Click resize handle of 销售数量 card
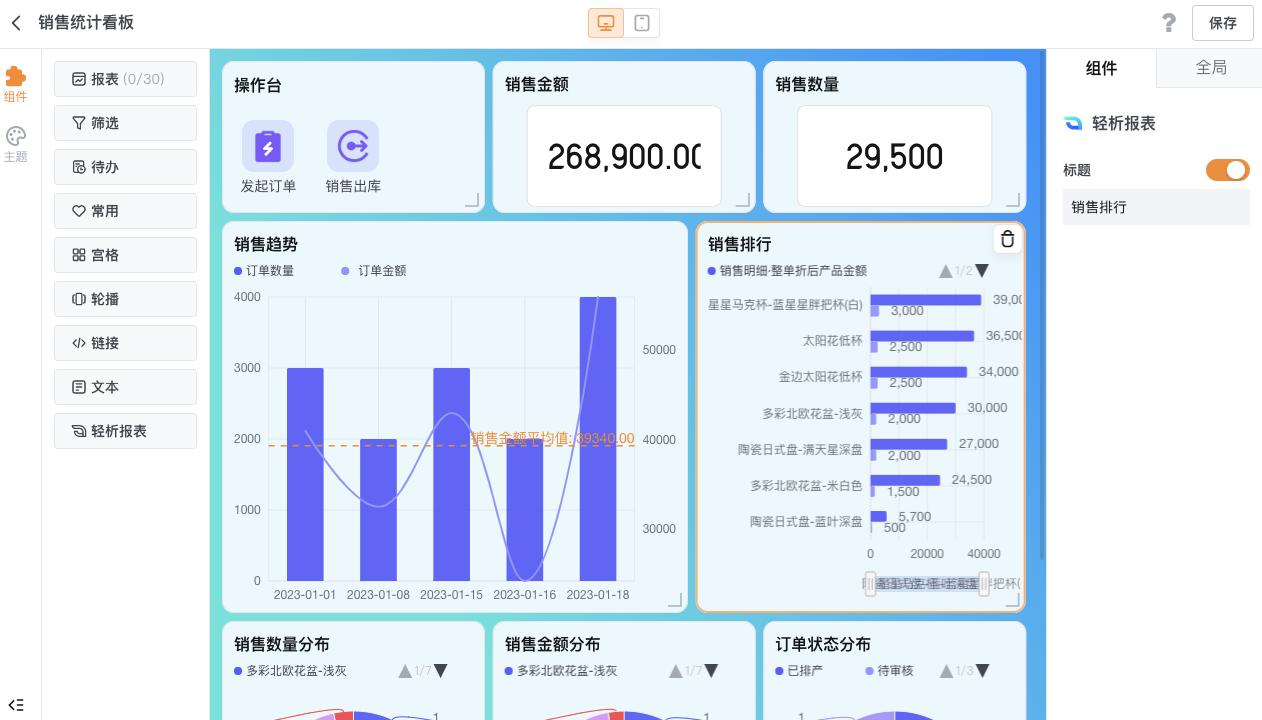Screen dimensions: 1262x720 [1013, 200]
